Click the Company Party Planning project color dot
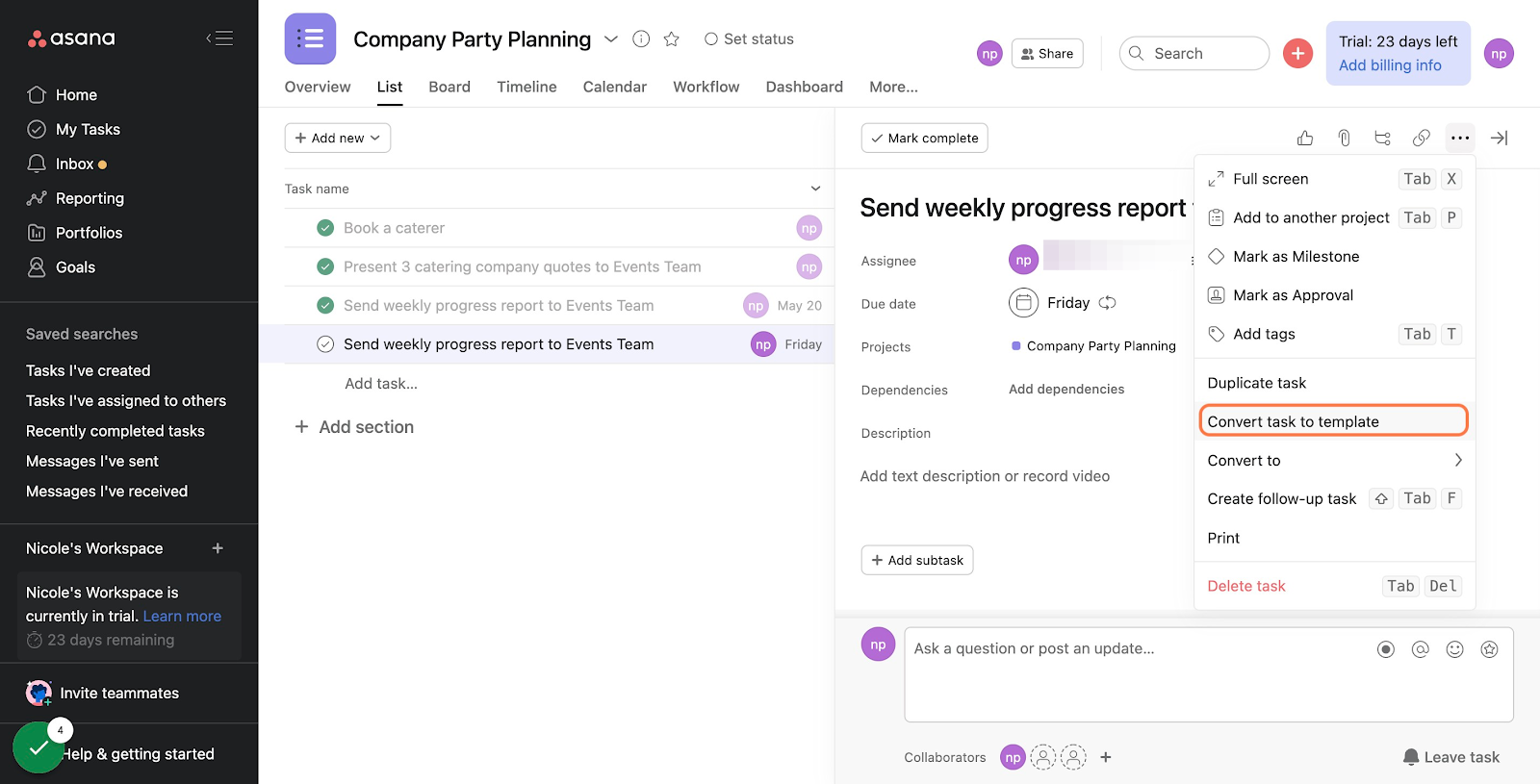Viewport: 1540px width, 784px height. 1016,345
